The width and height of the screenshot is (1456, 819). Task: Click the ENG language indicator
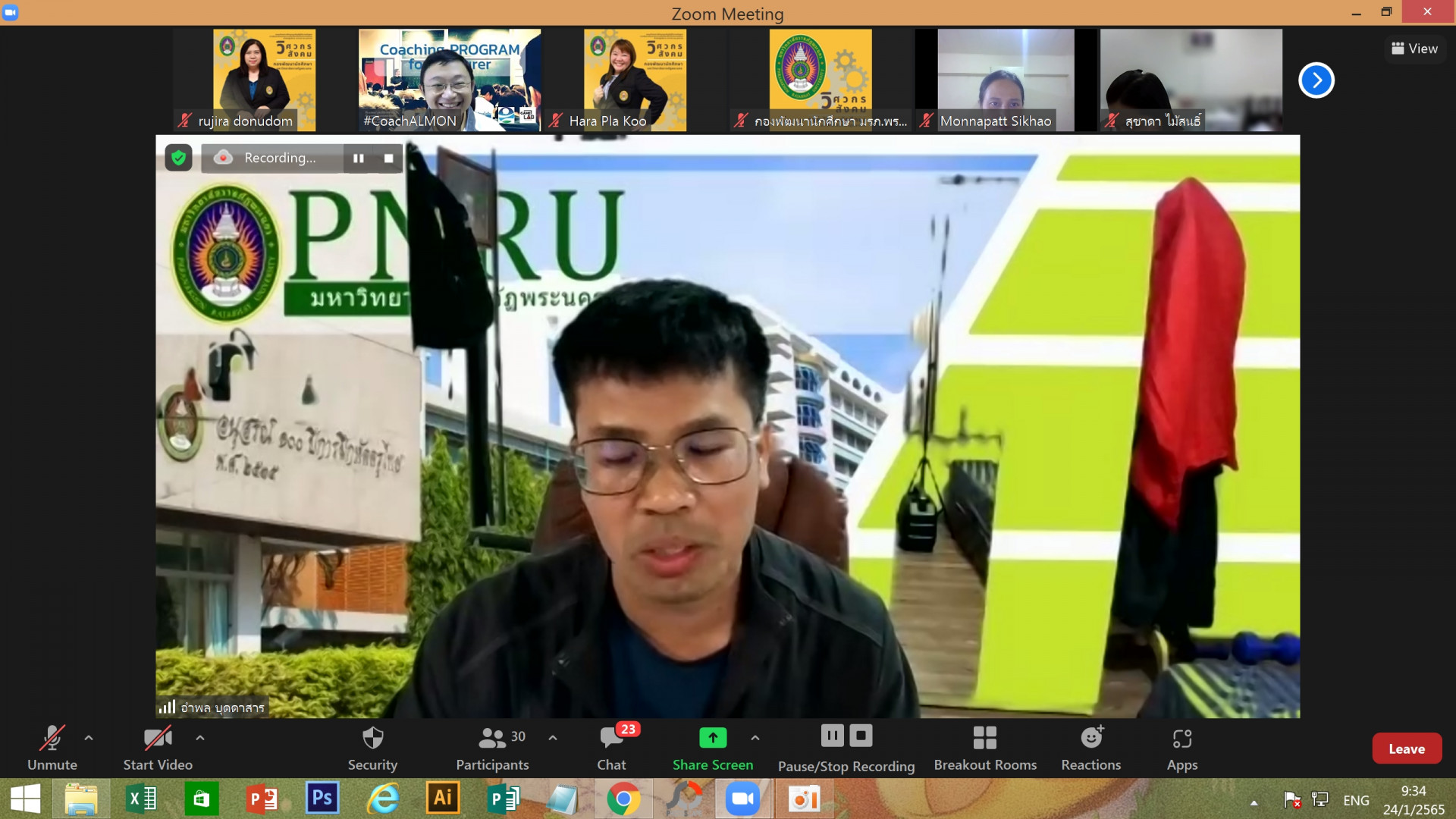1356,800
